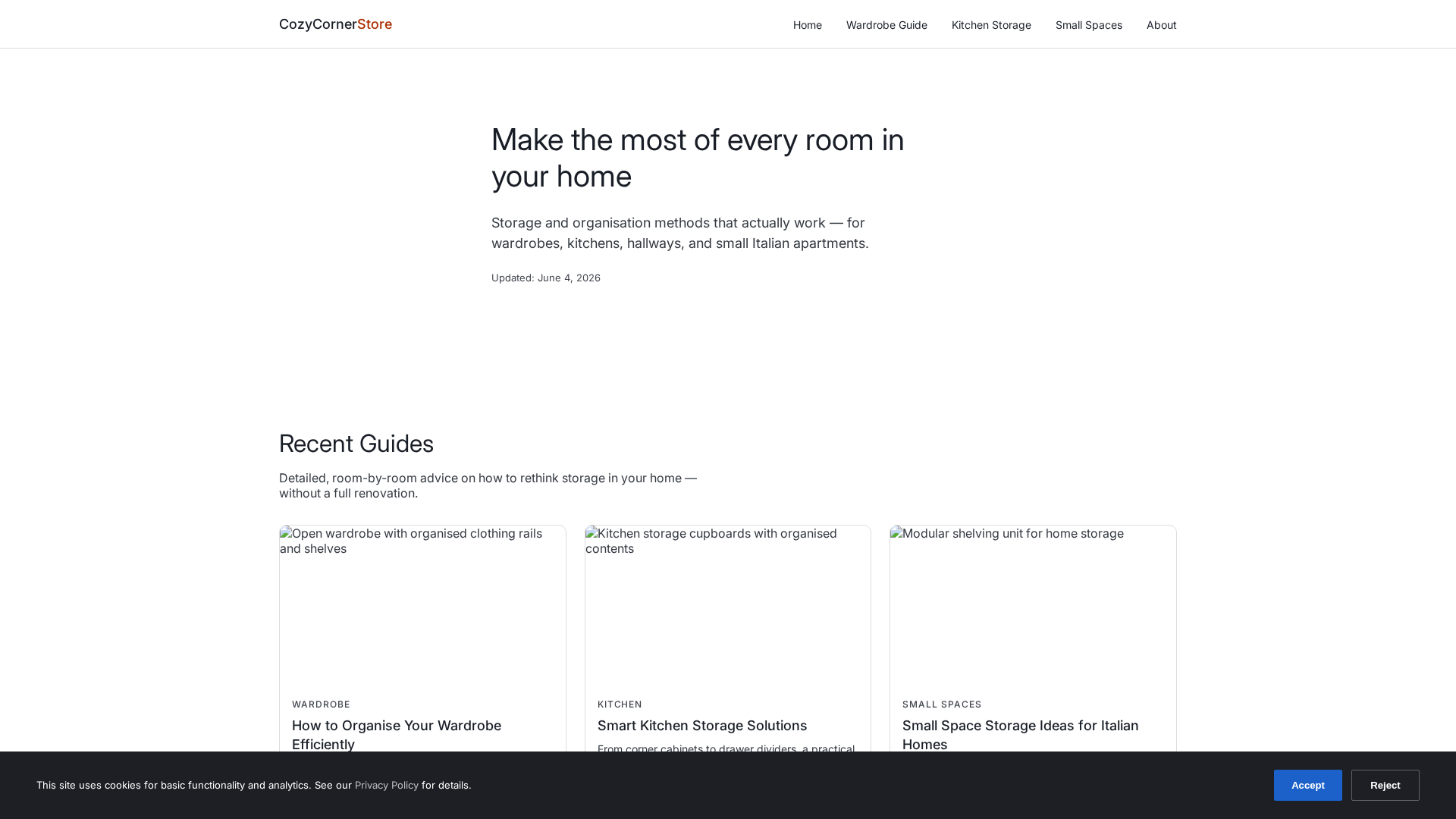Open 'How to Organise Your Wardrobe Efficiently'

point(397,735)
